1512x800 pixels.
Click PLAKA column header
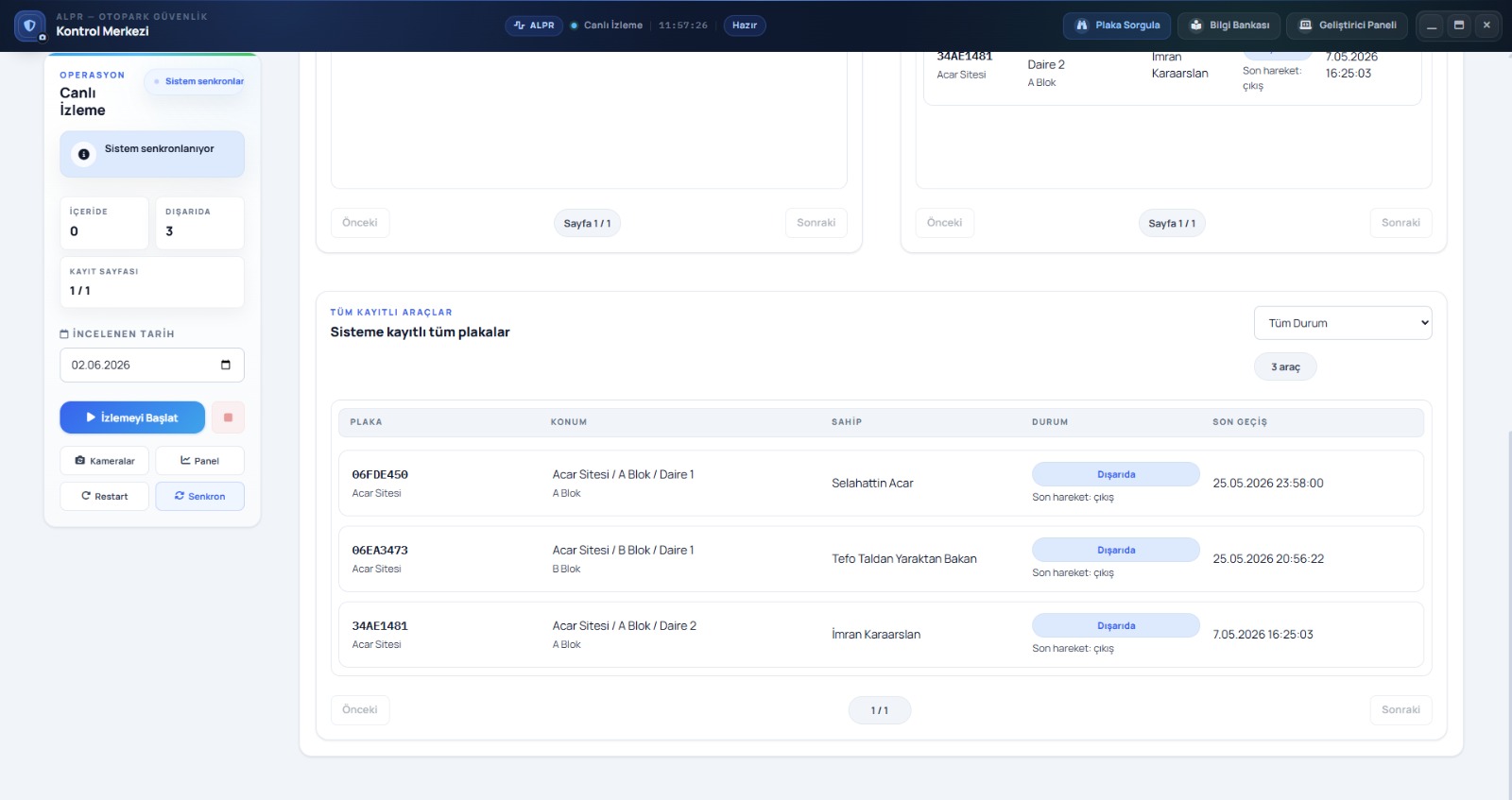pyautogui.click(x=367, y=422)
